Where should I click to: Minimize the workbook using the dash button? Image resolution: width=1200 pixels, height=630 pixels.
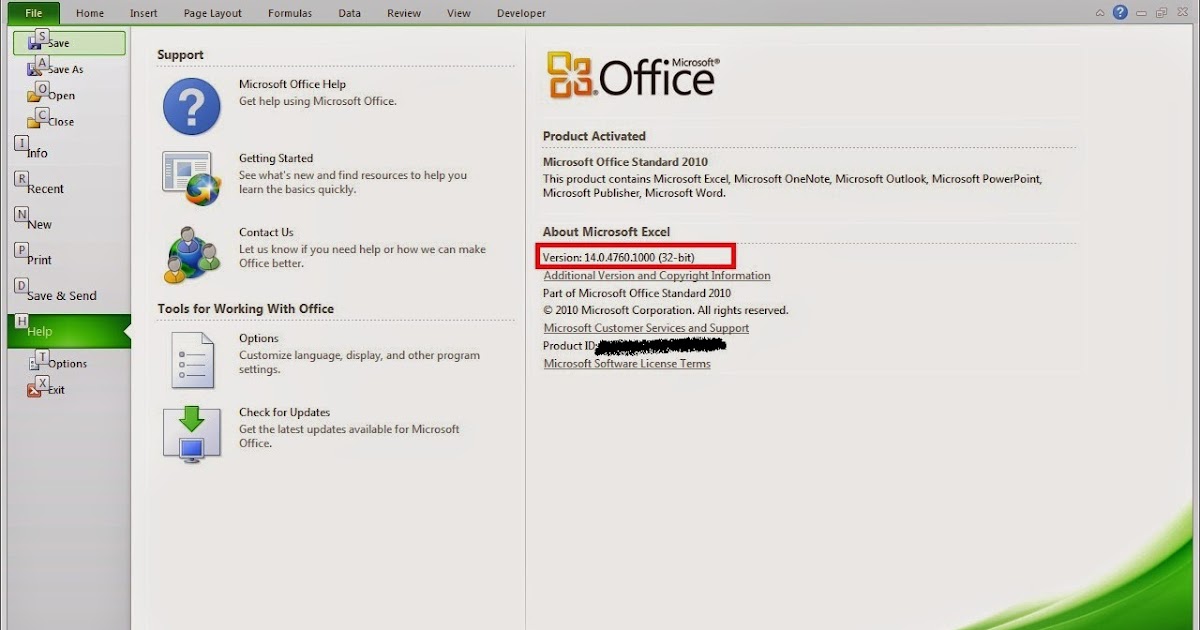[x=1141, y=13]
